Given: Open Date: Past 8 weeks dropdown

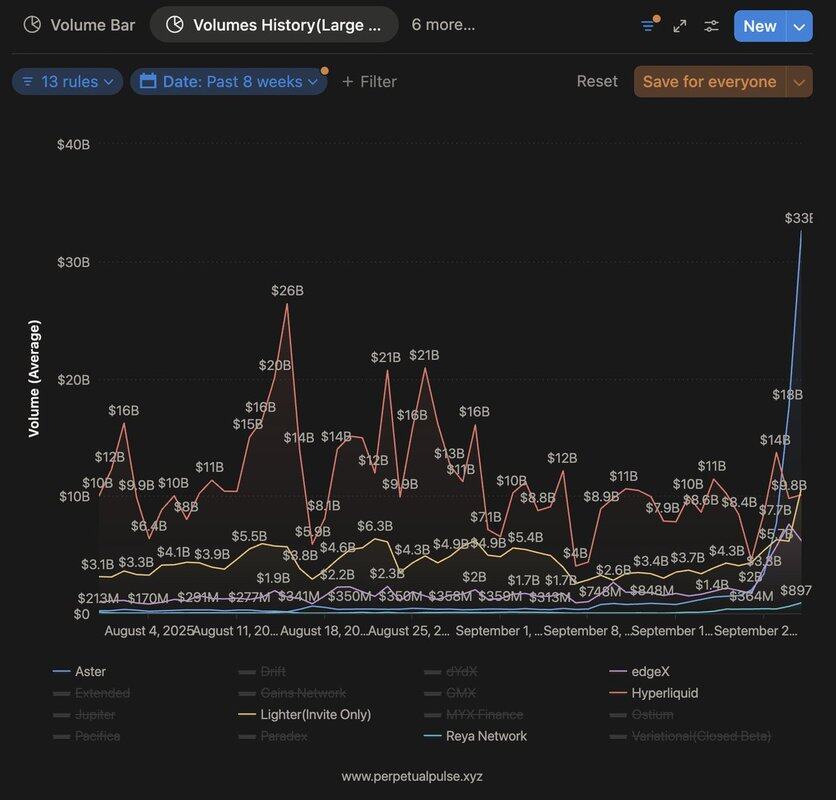Looking at the screenshot, I should tap(229, 82).
